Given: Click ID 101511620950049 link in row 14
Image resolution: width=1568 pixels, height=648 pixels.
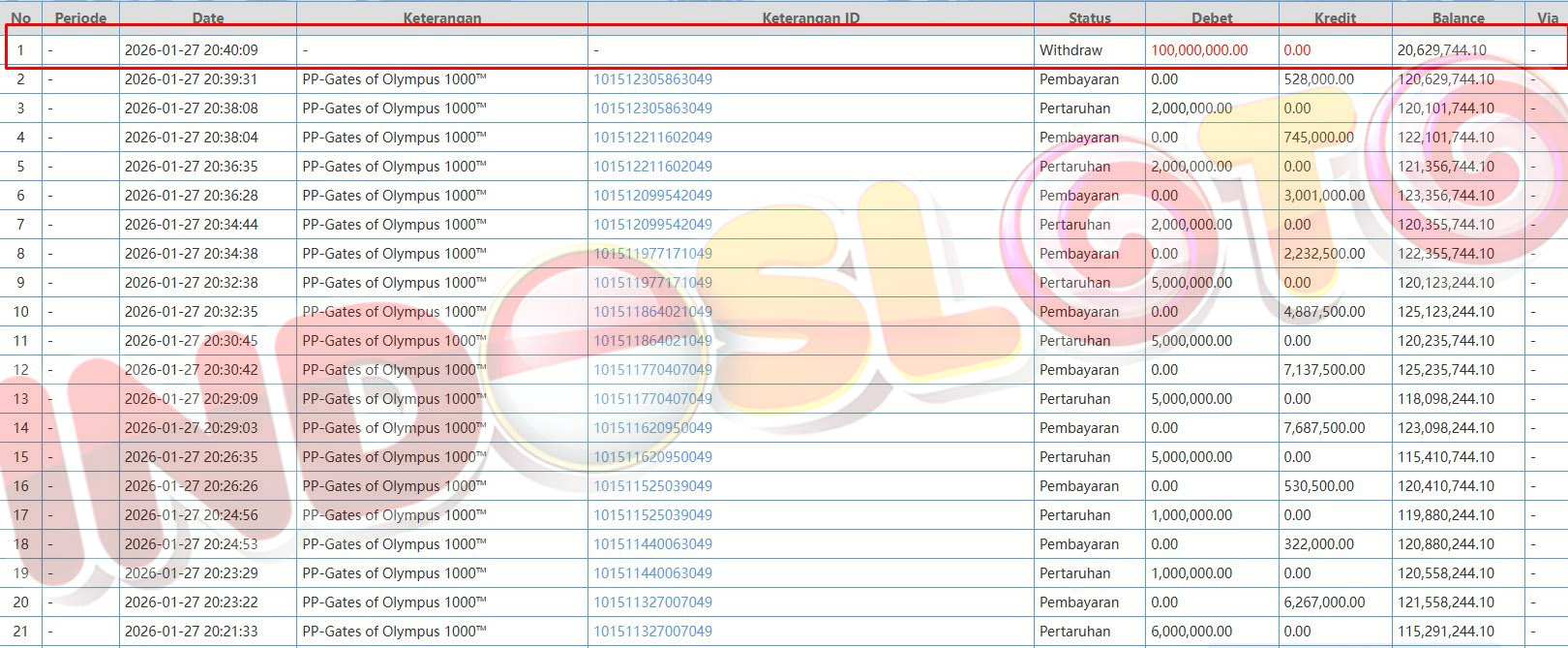Looking at the screenshot, I should [x=652, y=428].
